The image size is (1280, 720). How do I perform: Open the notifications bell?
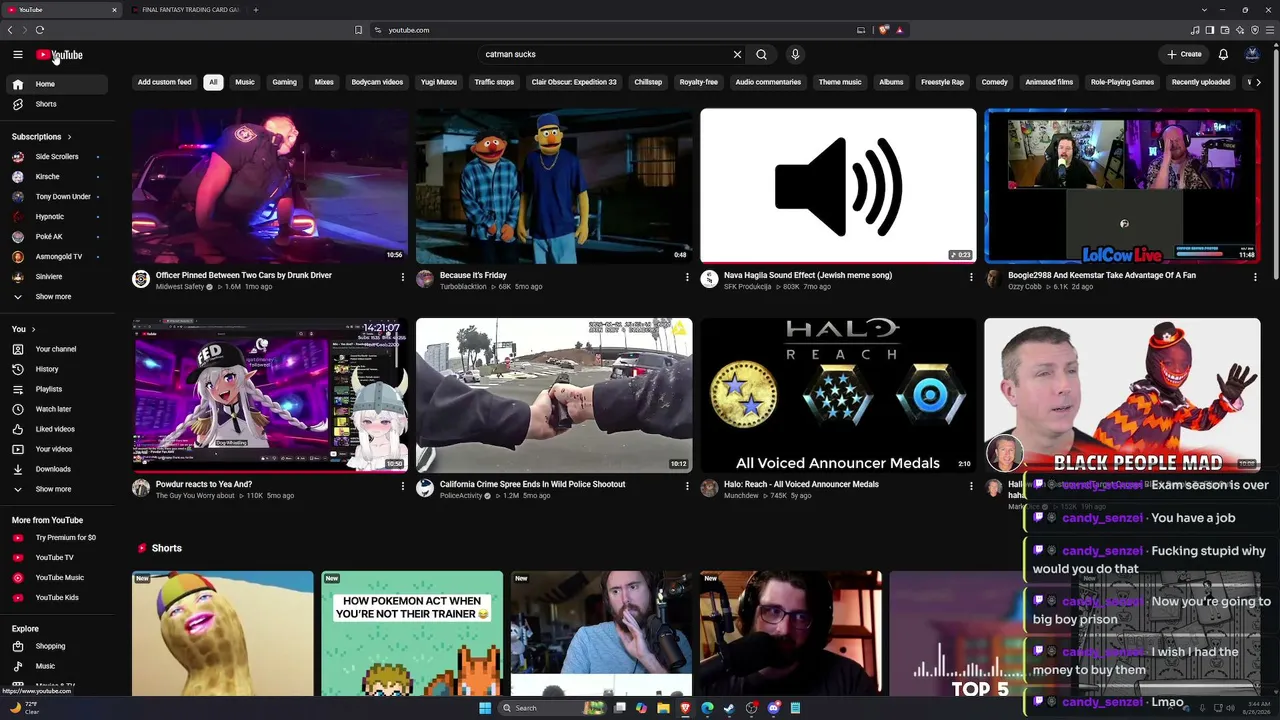click(1223, 55)
